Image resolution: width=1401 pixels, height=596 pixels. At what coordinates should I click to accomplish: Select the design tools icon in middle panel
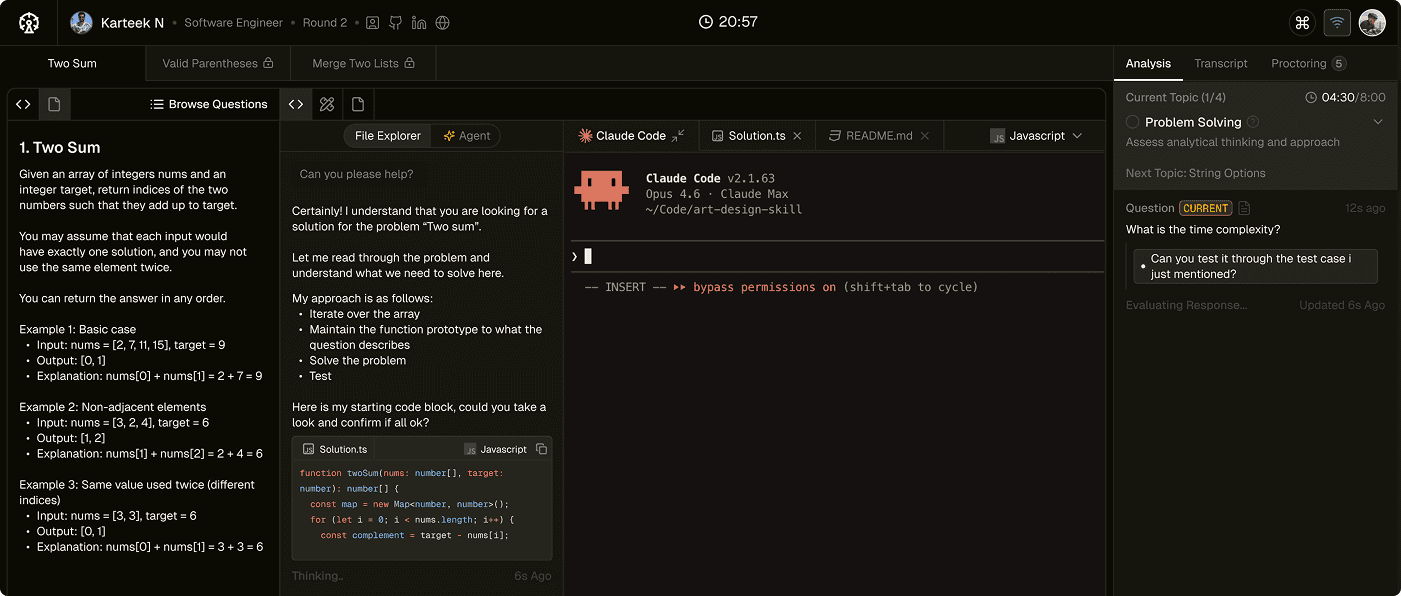326,104
